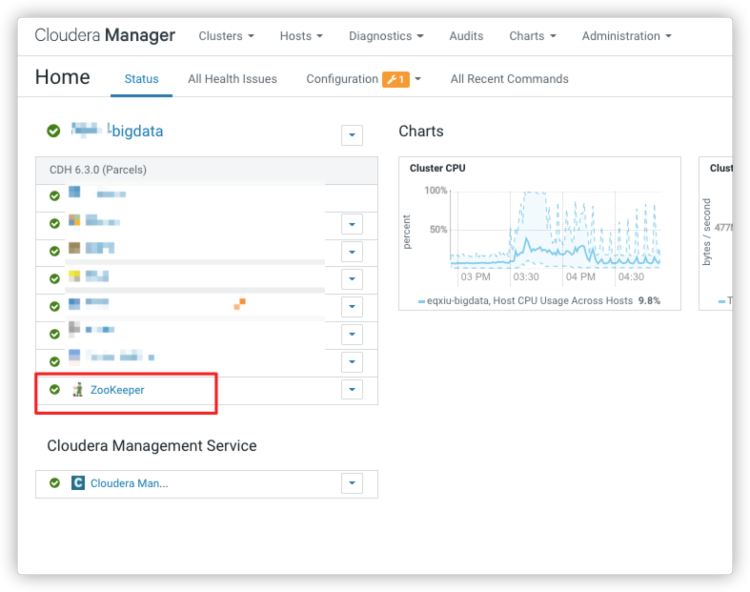Open the Administration menu
The width and height of the screenshot is (750, 592).
[626, 36]
